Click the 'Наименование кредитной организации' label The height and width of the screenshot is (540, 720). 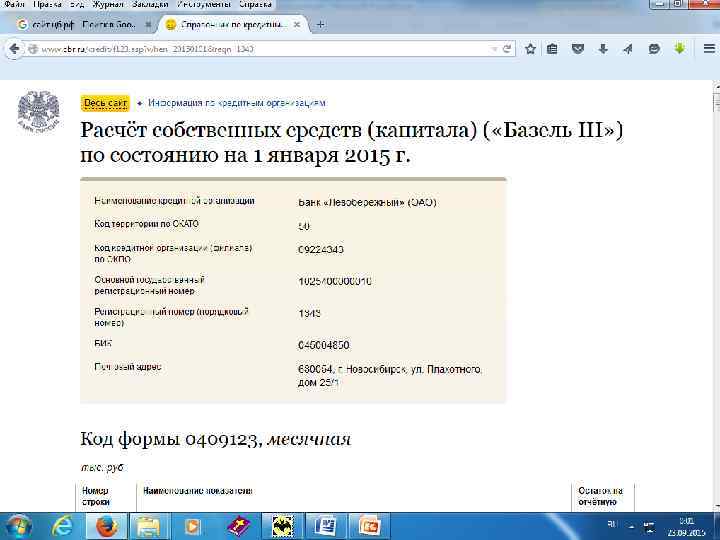(x=174, y=201)
